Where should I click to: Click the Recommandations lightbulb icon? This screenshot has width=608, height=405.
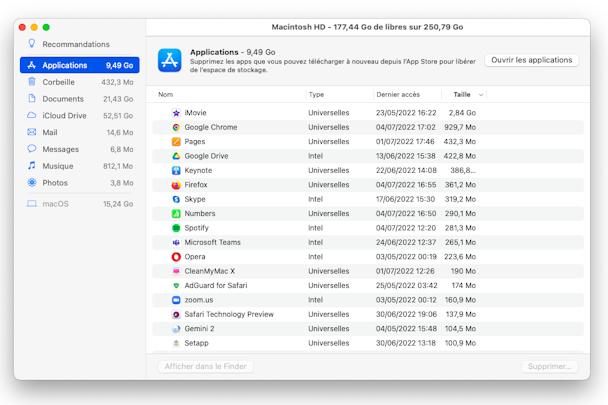click(32, 43)
